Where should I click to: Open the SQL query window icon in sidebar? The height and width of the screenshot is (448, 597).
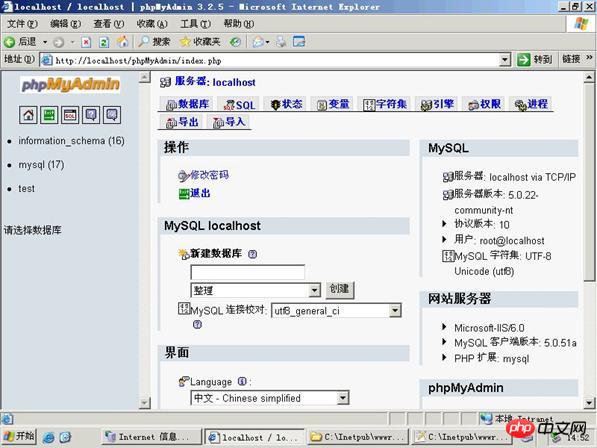pos(70,115)
